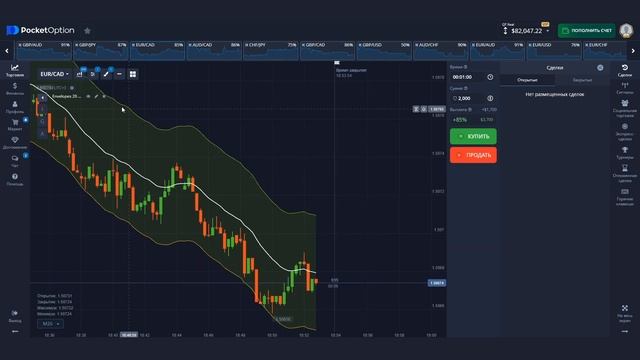This screenshot has height=360, width=640.
Task: Open the Finance dollar-sign section
Action: point(15,89)
